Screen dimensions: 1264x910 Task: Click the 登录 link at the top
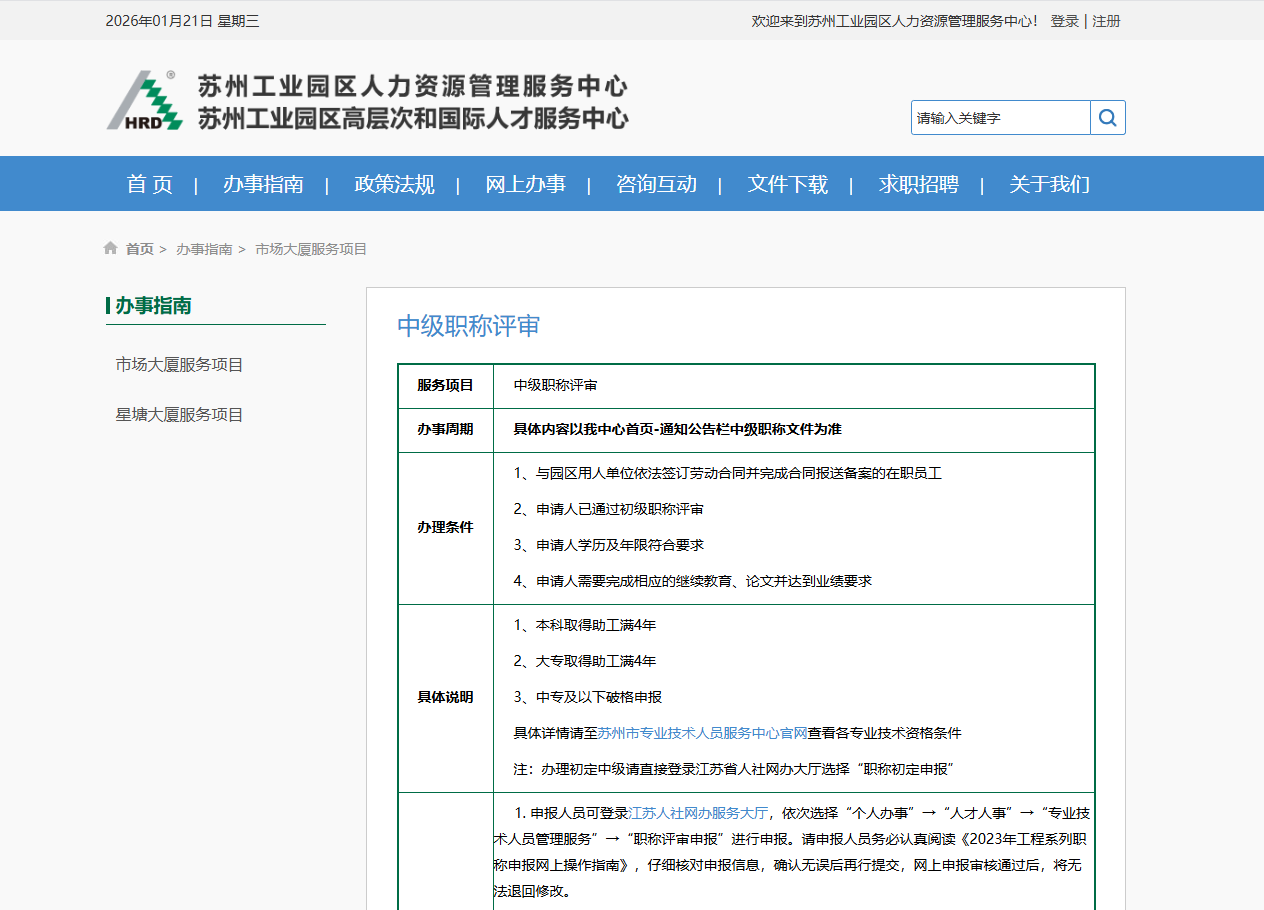point(1064,21)
